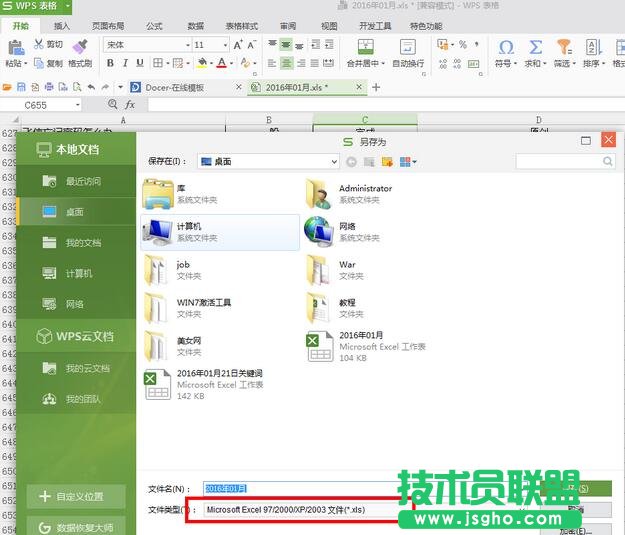Open the font name dropdown

click(187, 45)
